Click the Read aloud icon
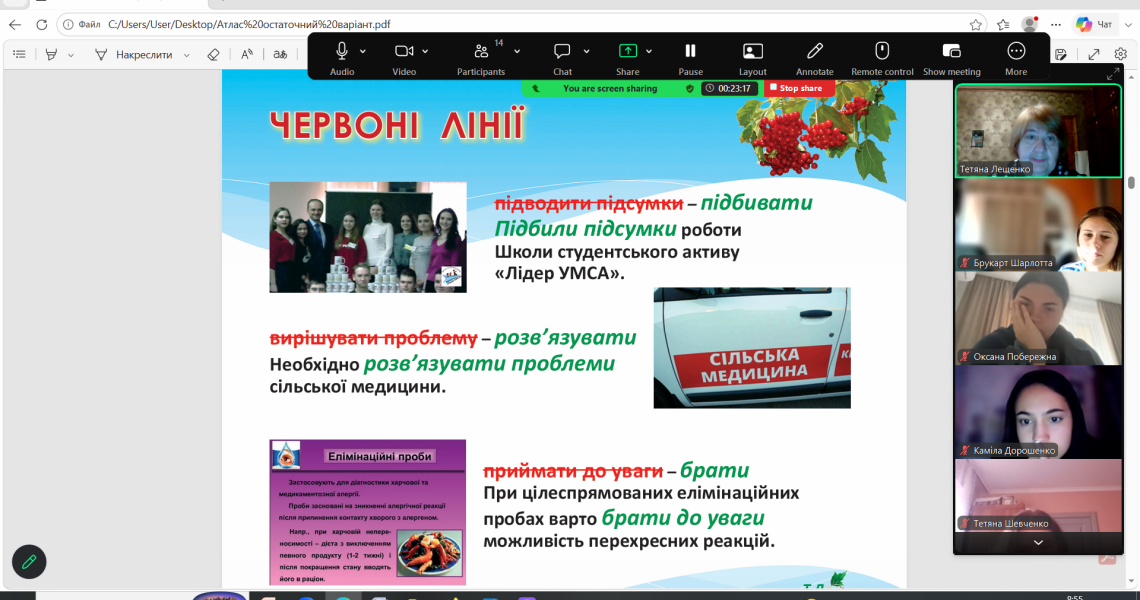 click(247, 54)
